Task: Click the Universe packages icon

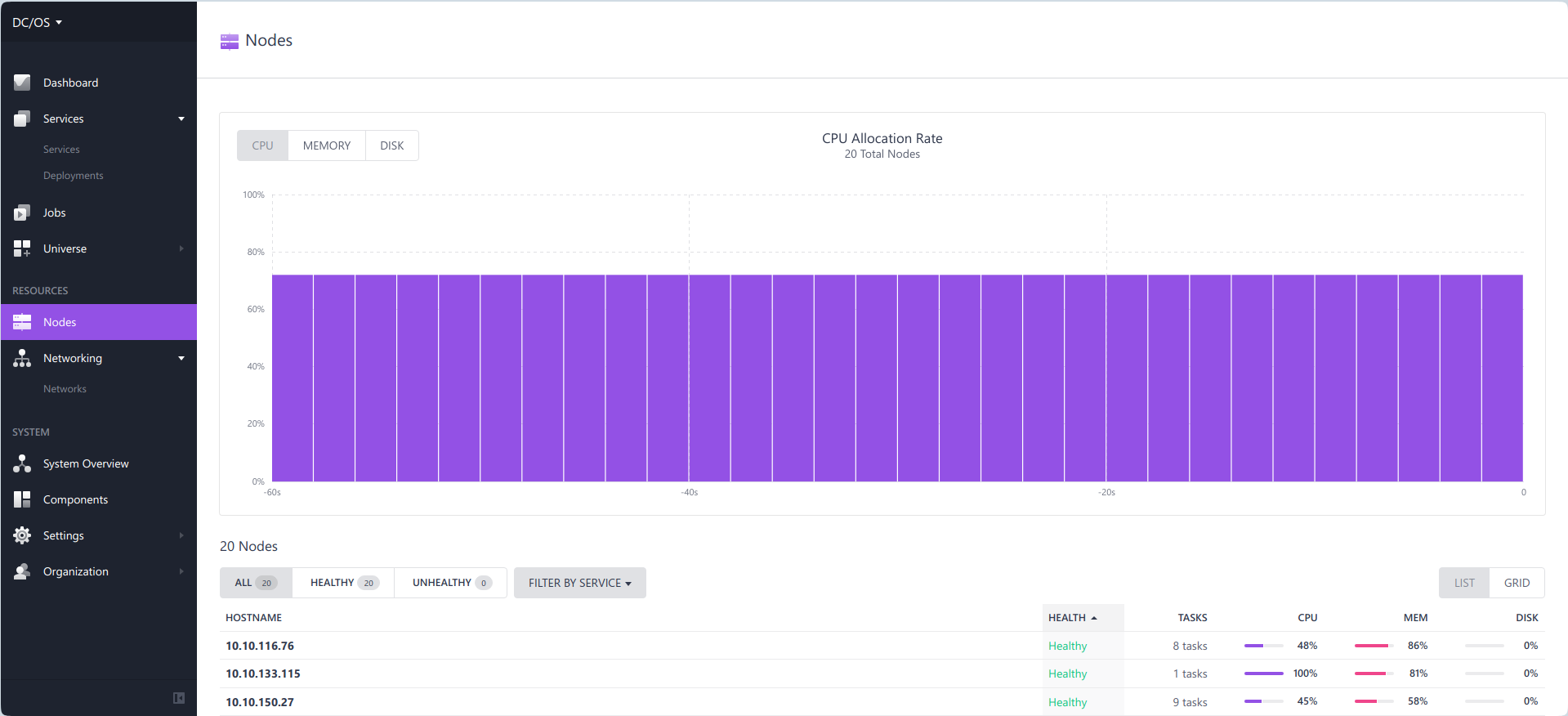Action: point(22,248)
